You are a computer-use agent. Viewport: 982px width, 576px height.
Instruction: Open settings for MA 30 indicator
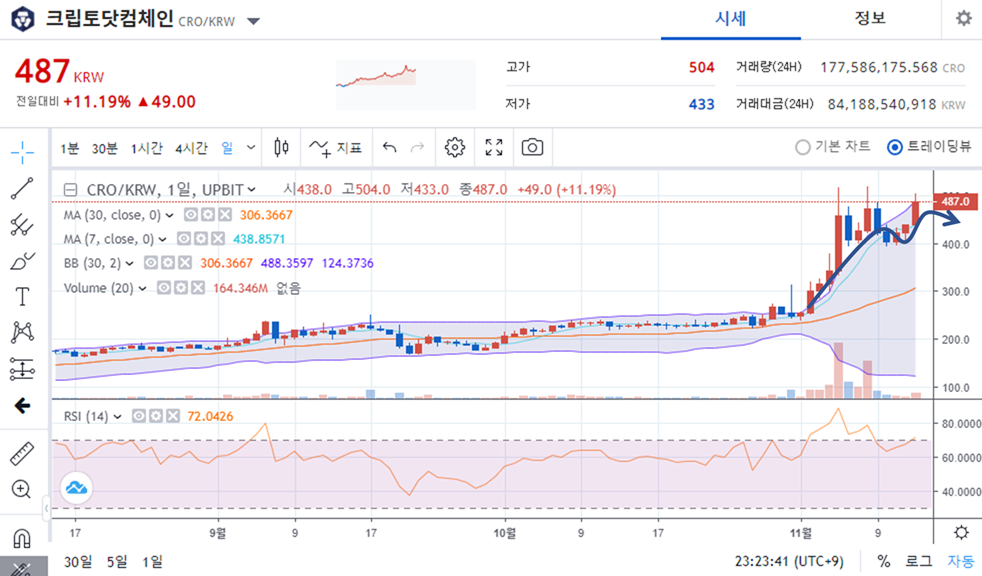coord(208,215)
